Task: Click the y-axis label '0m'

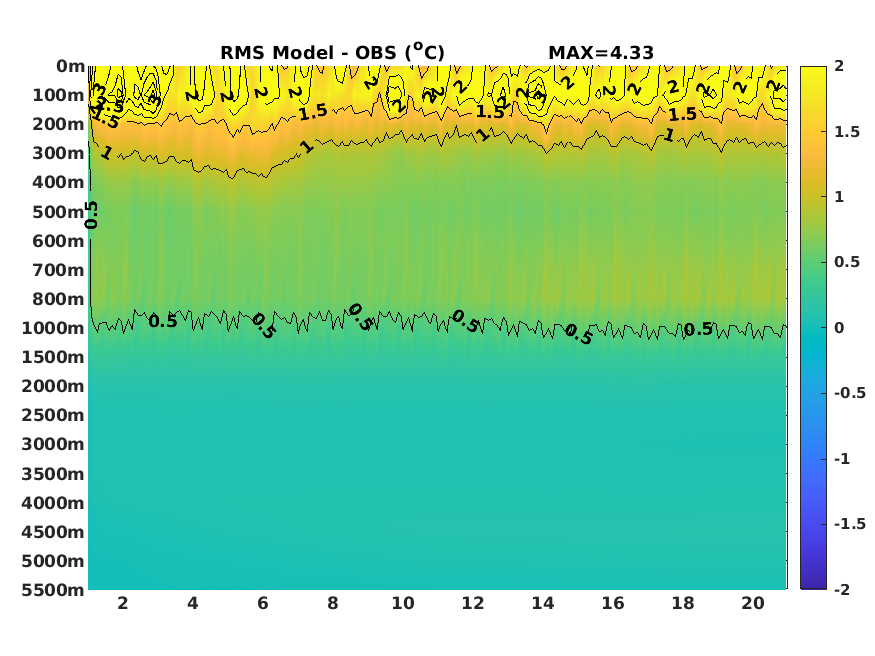Action: (x=70, y=66)
